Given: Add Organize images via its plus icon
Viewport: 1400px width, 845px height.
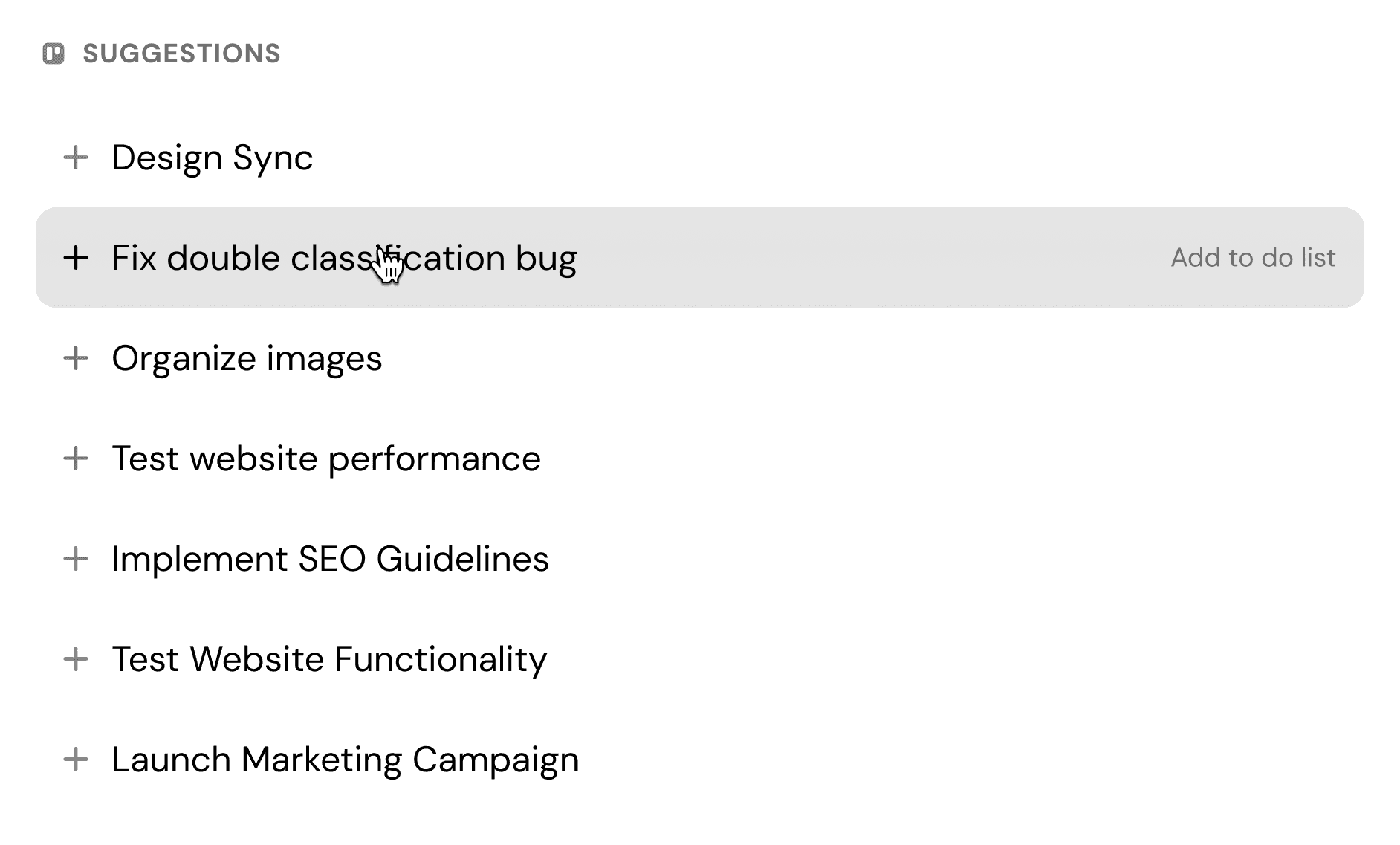Looking at the screenshot, I should coord(76,358).
